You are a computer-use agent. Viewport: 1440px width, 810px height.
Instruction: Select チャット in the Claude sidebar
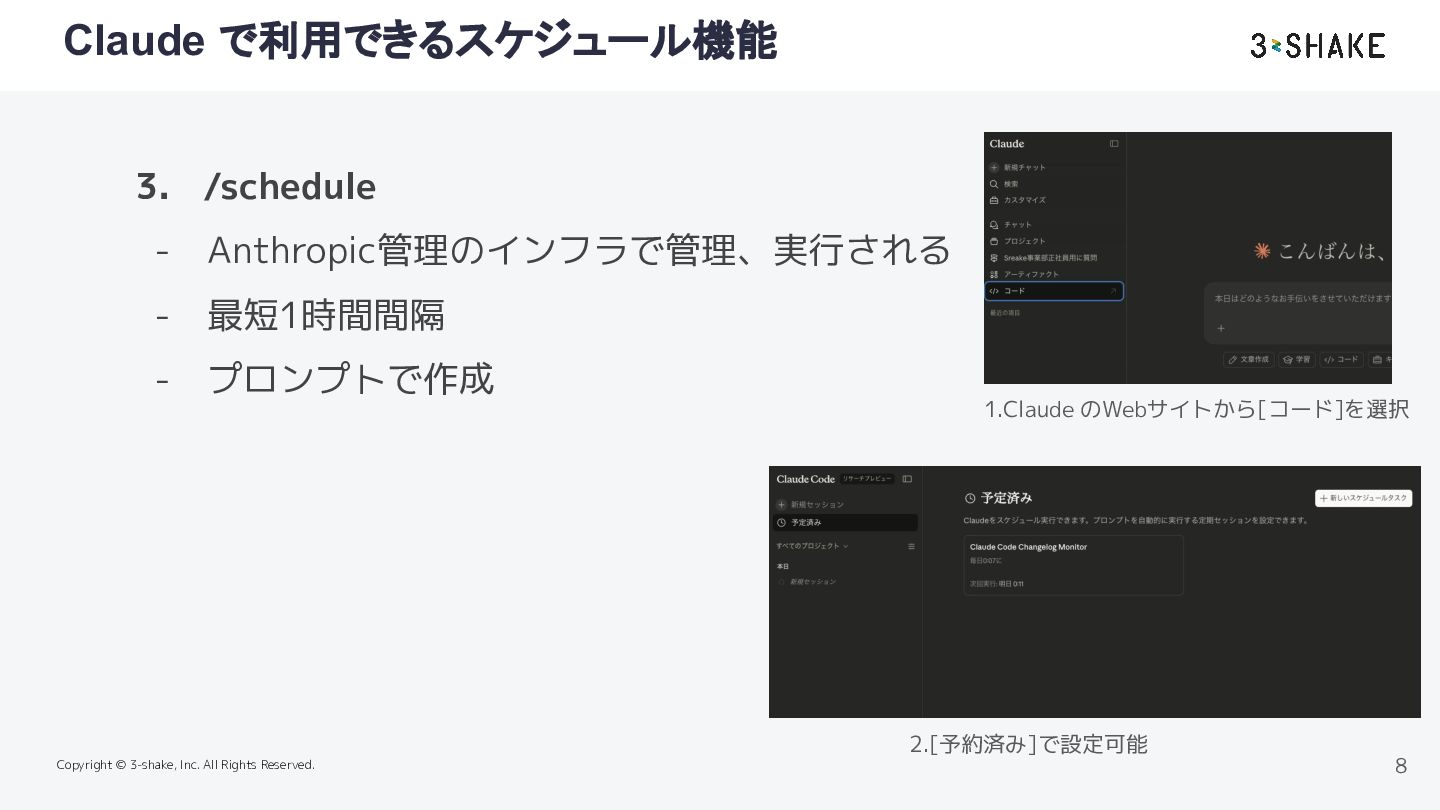tap(1011, 225)
